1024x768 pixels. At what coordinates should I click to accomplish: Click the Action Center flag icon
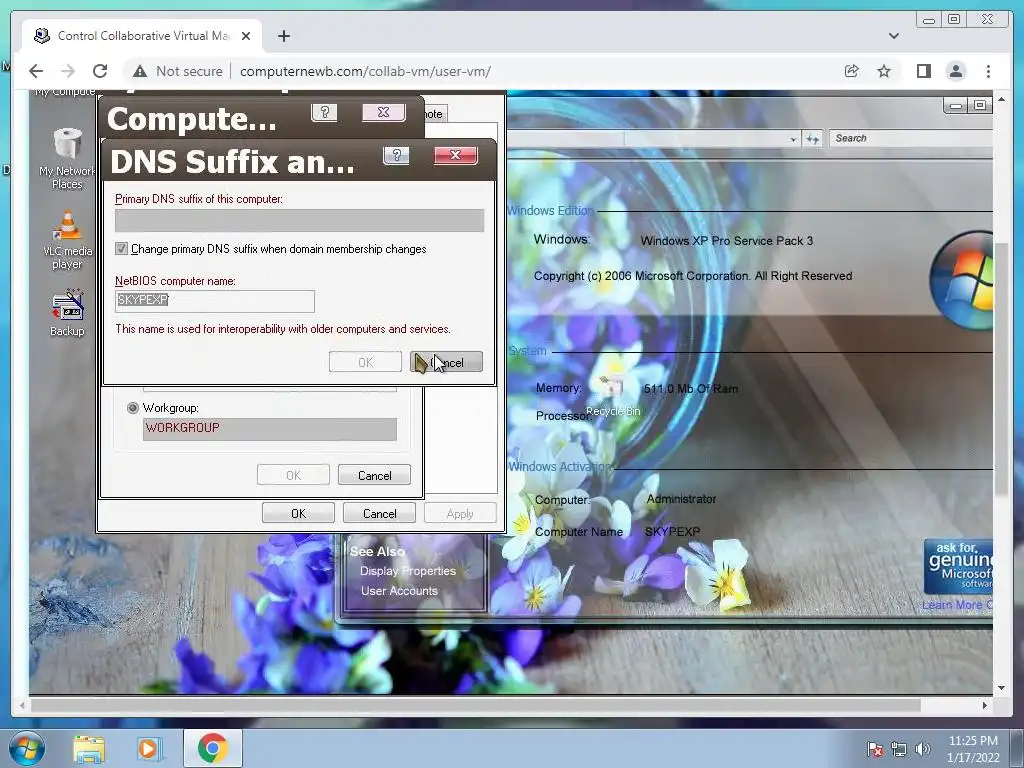pos(875,749)
